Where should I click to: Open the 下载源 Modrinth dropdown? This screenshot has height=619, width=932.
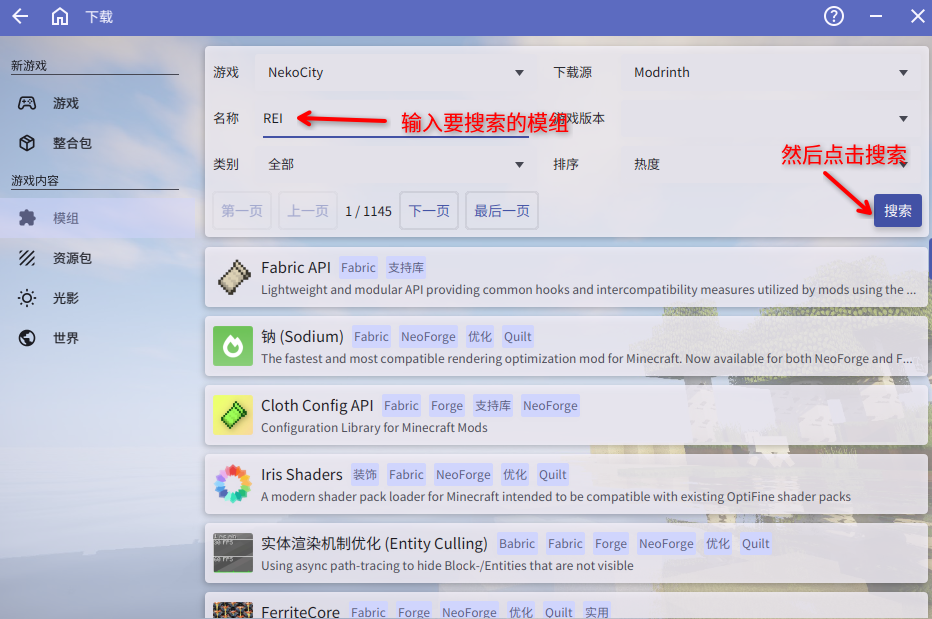click(770, 73)
